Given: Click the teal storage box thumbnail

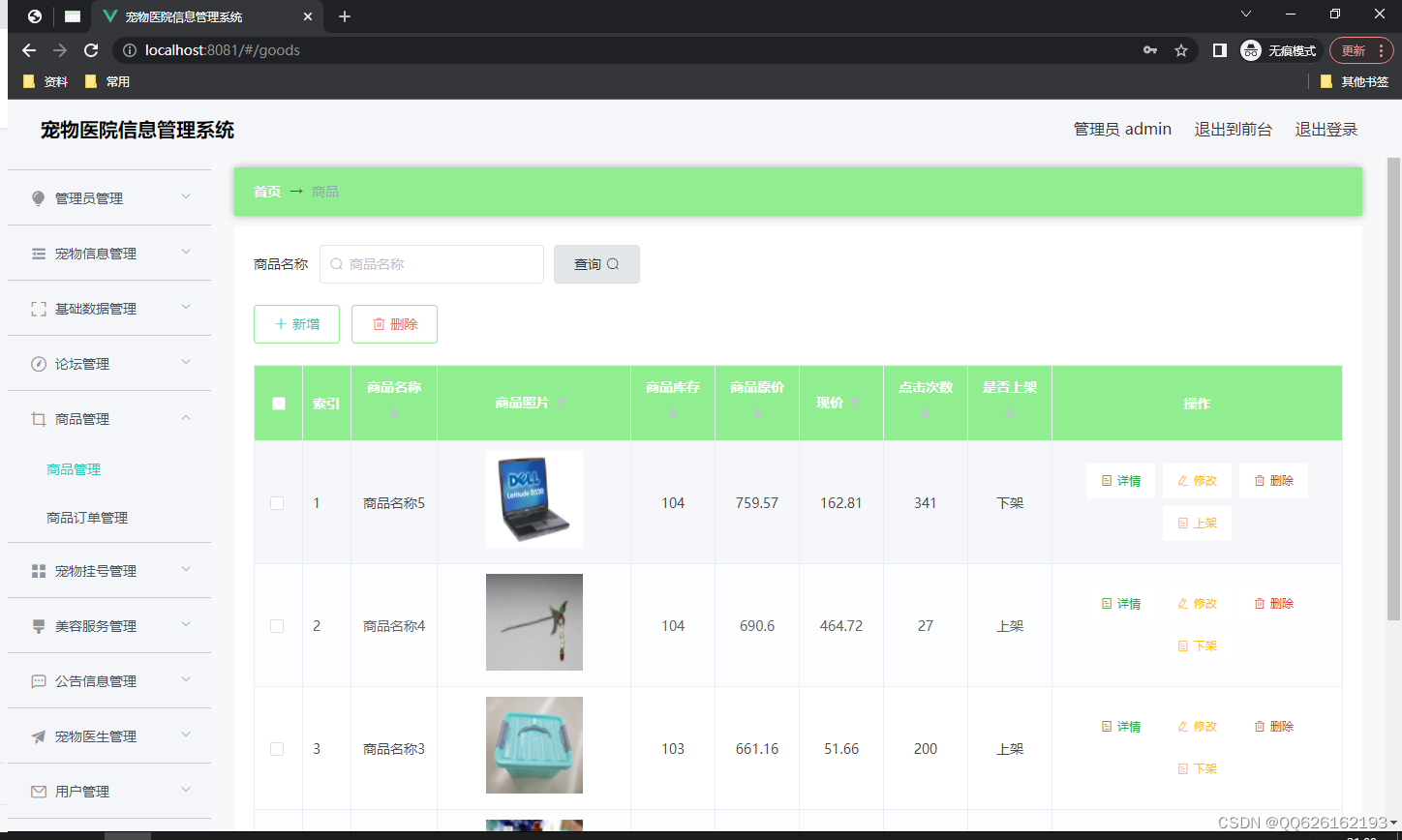Looking at the screenshot, I should click(x=534, y=745).
